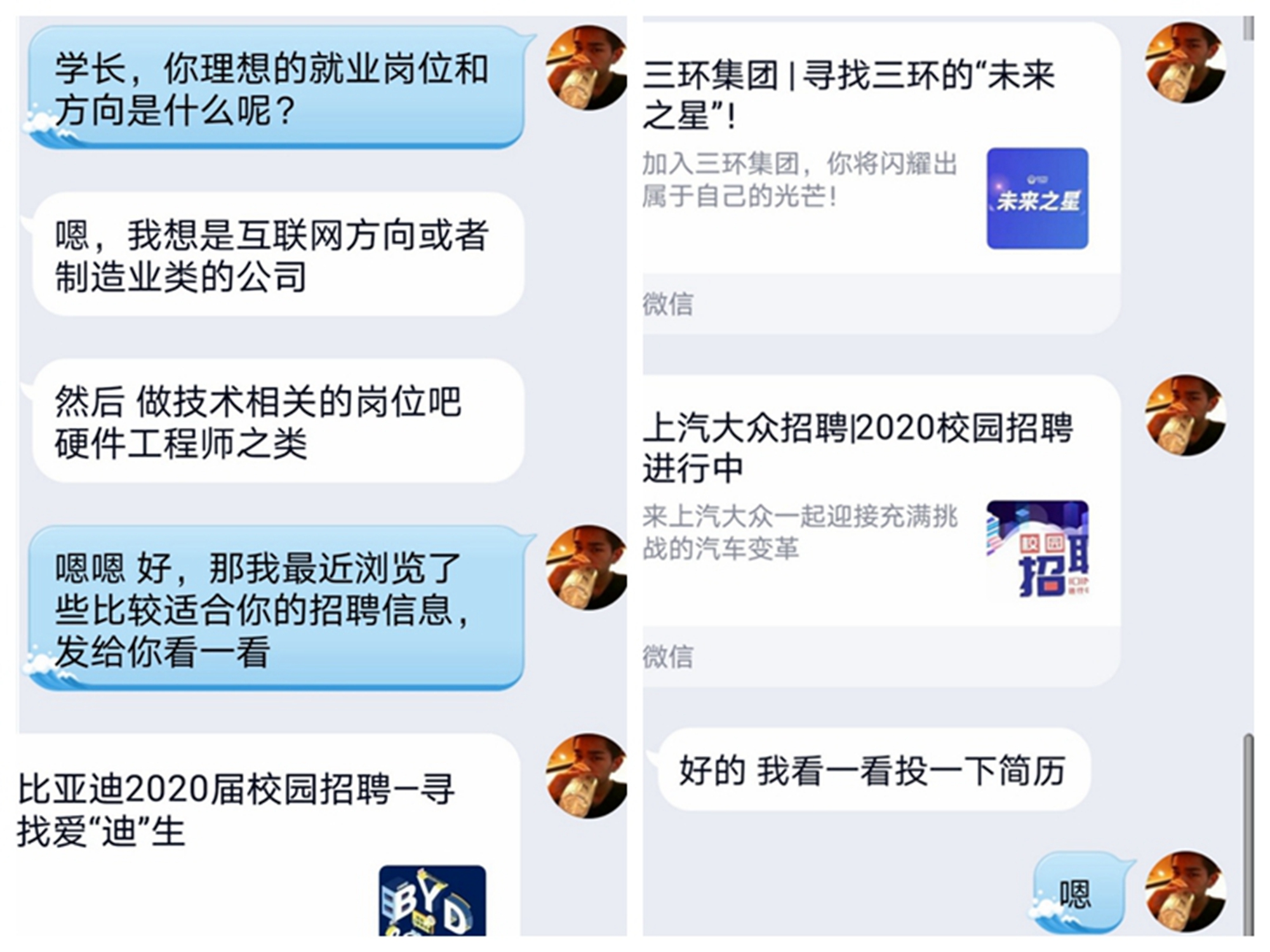
Task: Tap avatar next to 三环集团 card
Action: (1186, 63)
